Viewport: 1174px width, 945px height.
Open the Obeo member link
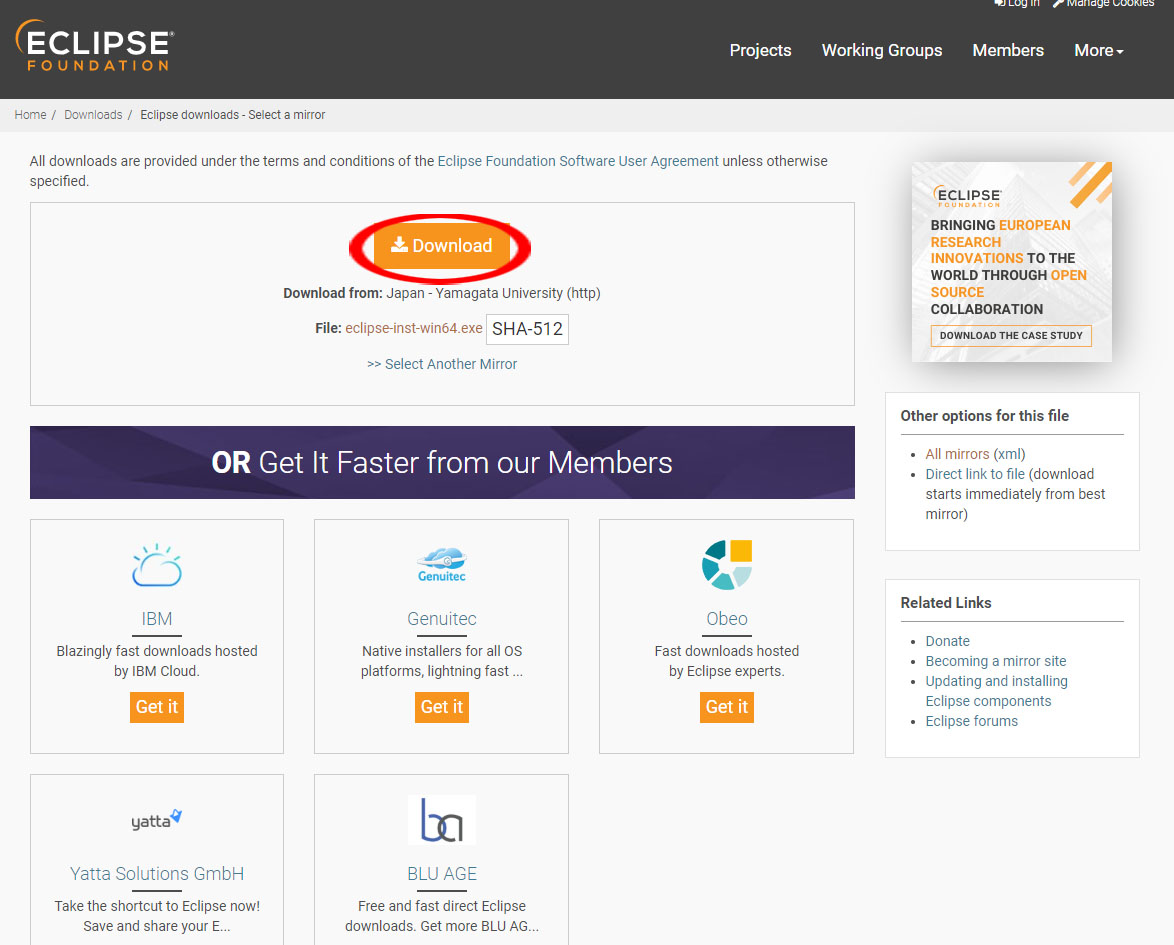(x=727, y=619)
